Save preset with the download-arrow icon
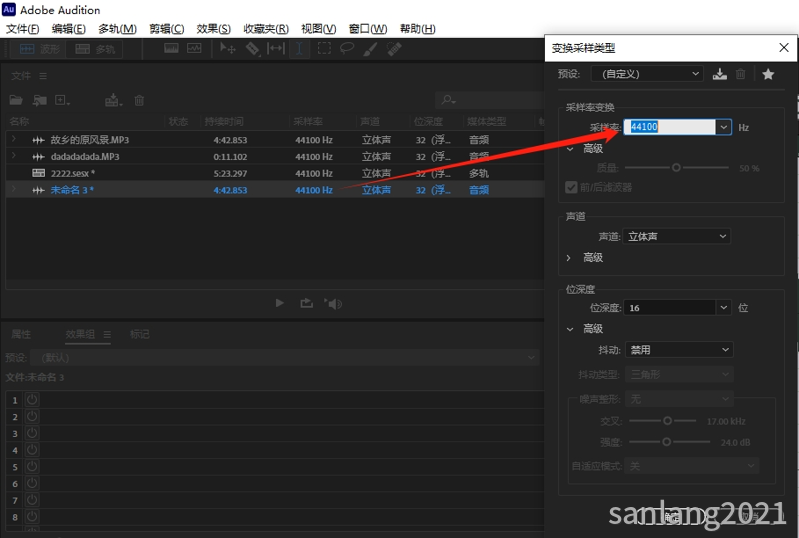Screen dimensions: 799x538 tap(720, 74)
